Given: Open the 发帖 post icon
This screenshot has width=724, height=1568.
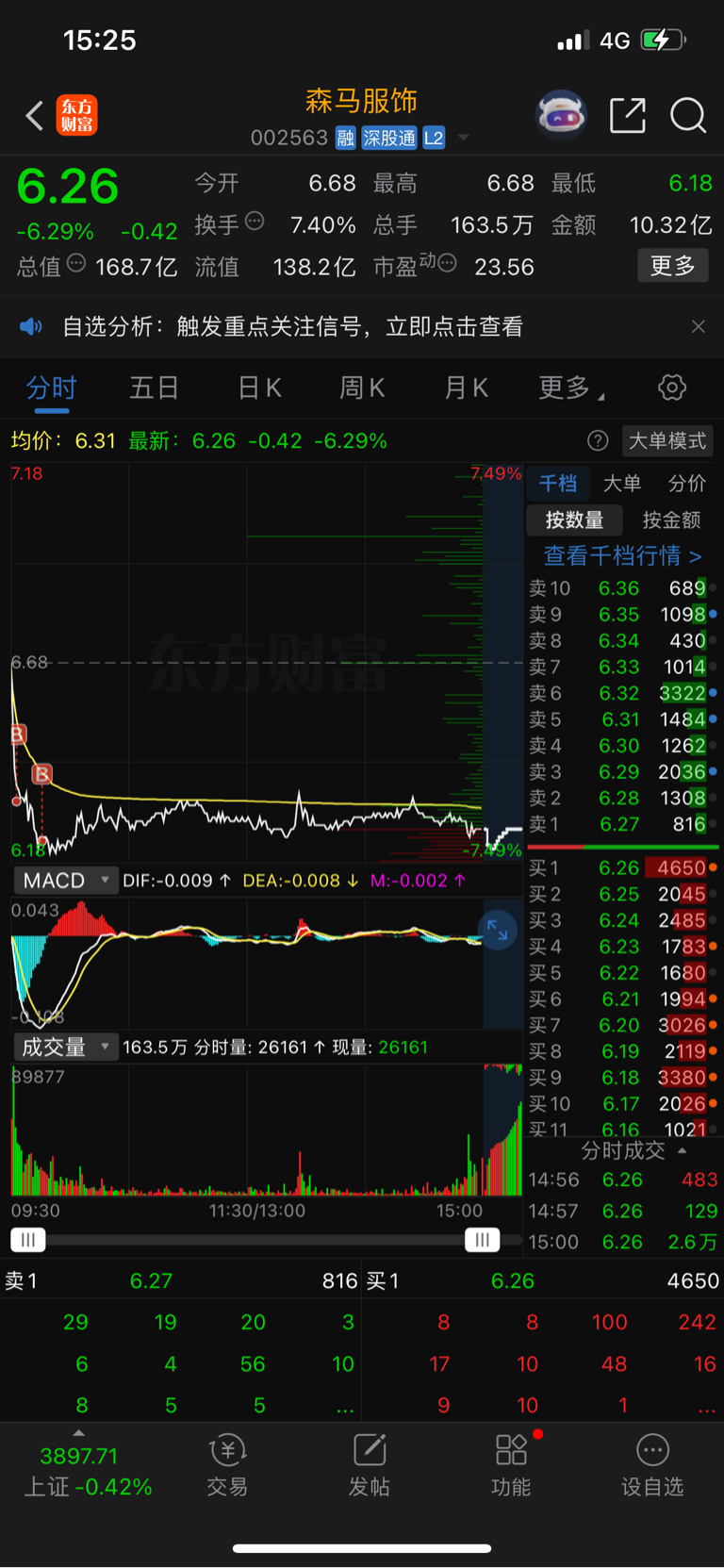Looking at the screenshot, I should point(369,1465).
